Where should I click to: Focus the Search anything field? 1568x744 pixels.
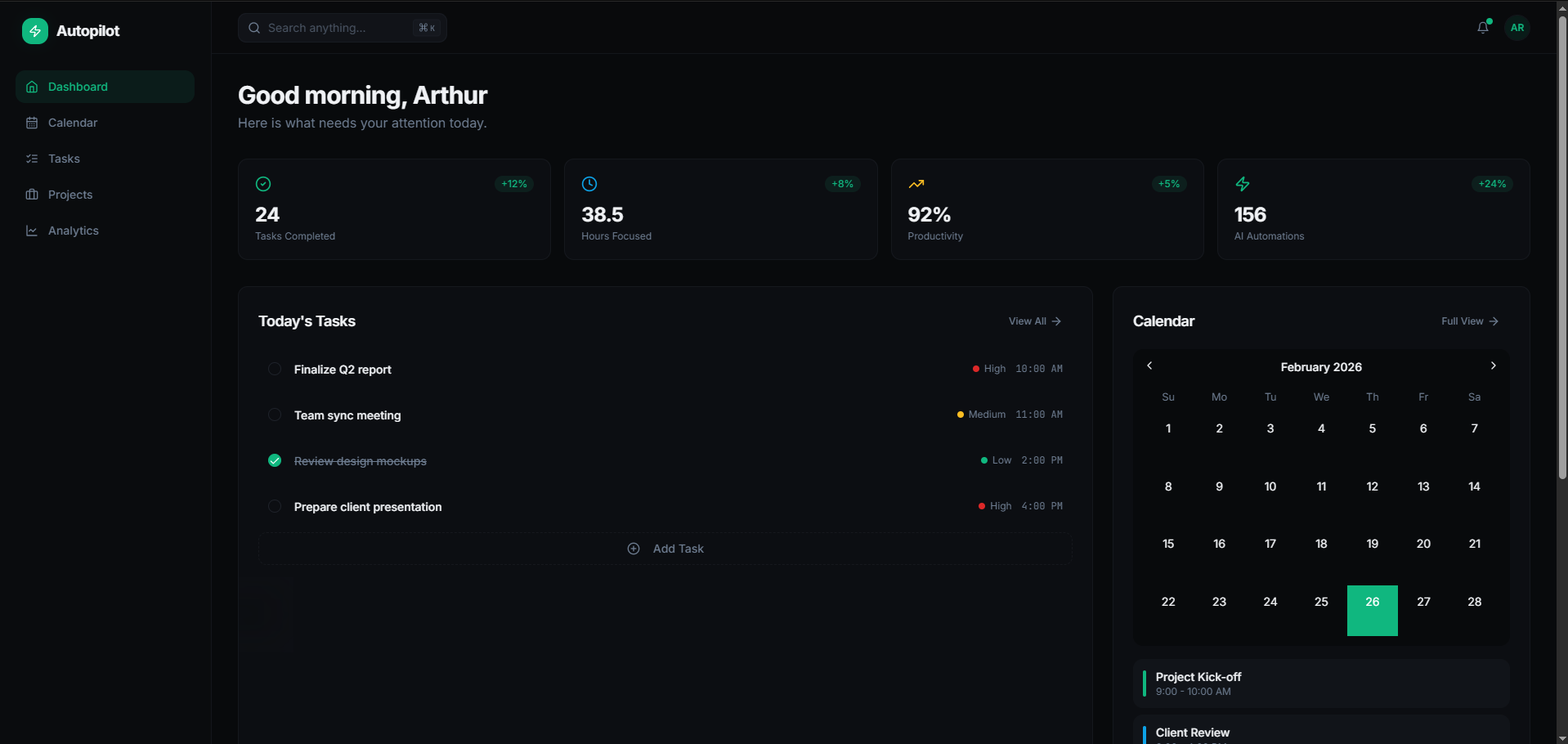pyautogui.click(x=339, y=28)
